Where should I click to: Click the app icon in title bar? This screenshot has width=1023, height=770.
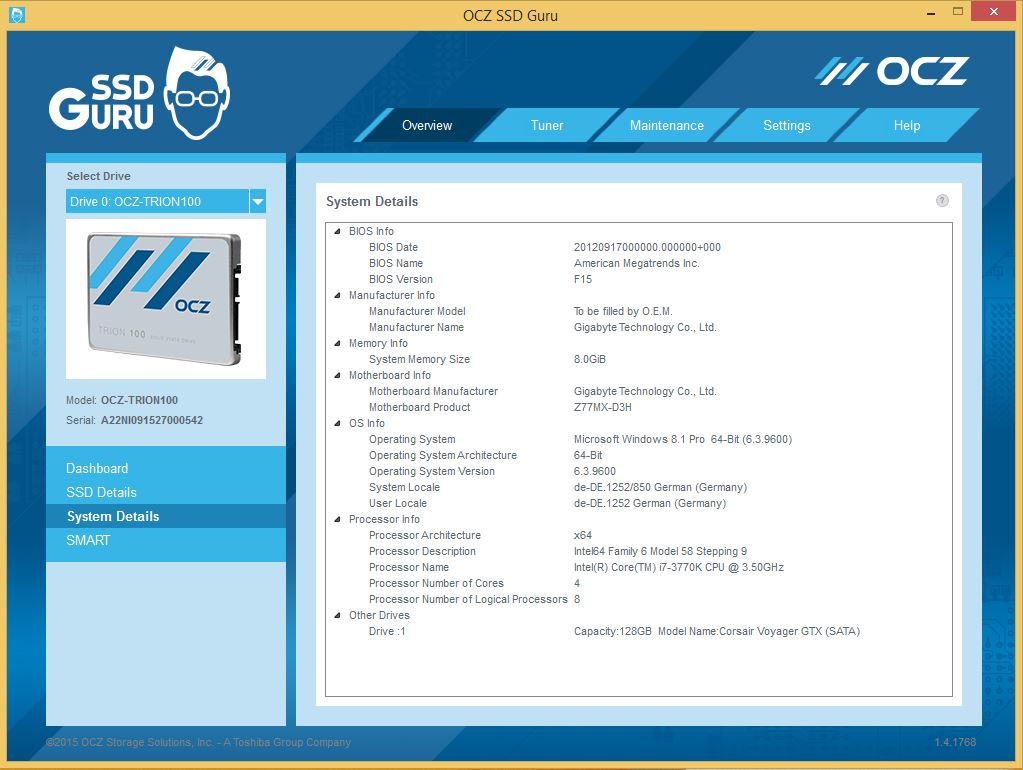17,14
